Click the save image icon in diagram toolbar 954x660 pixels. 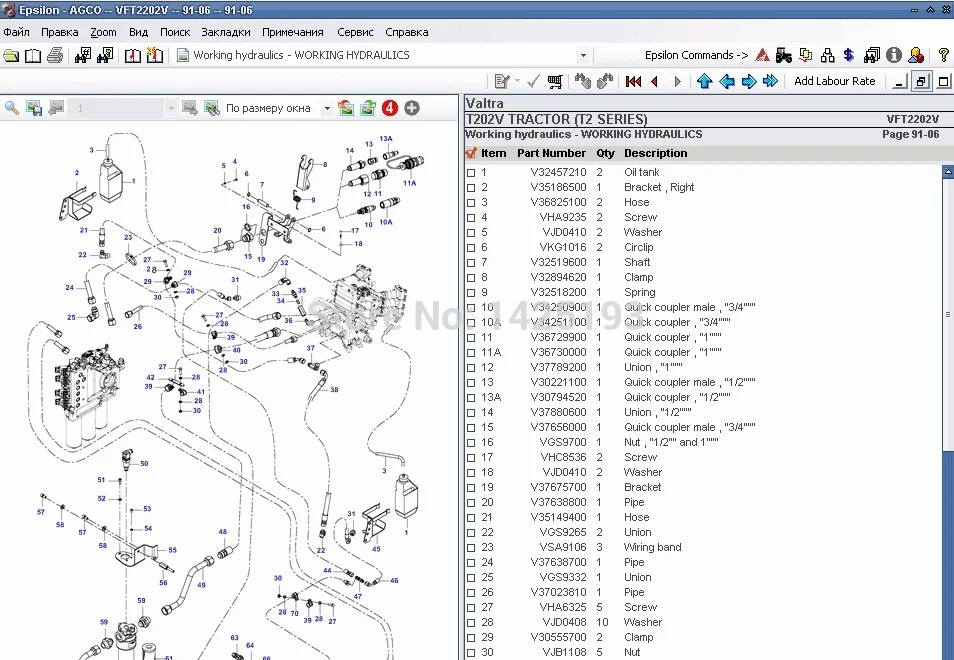tap(33, 108)
